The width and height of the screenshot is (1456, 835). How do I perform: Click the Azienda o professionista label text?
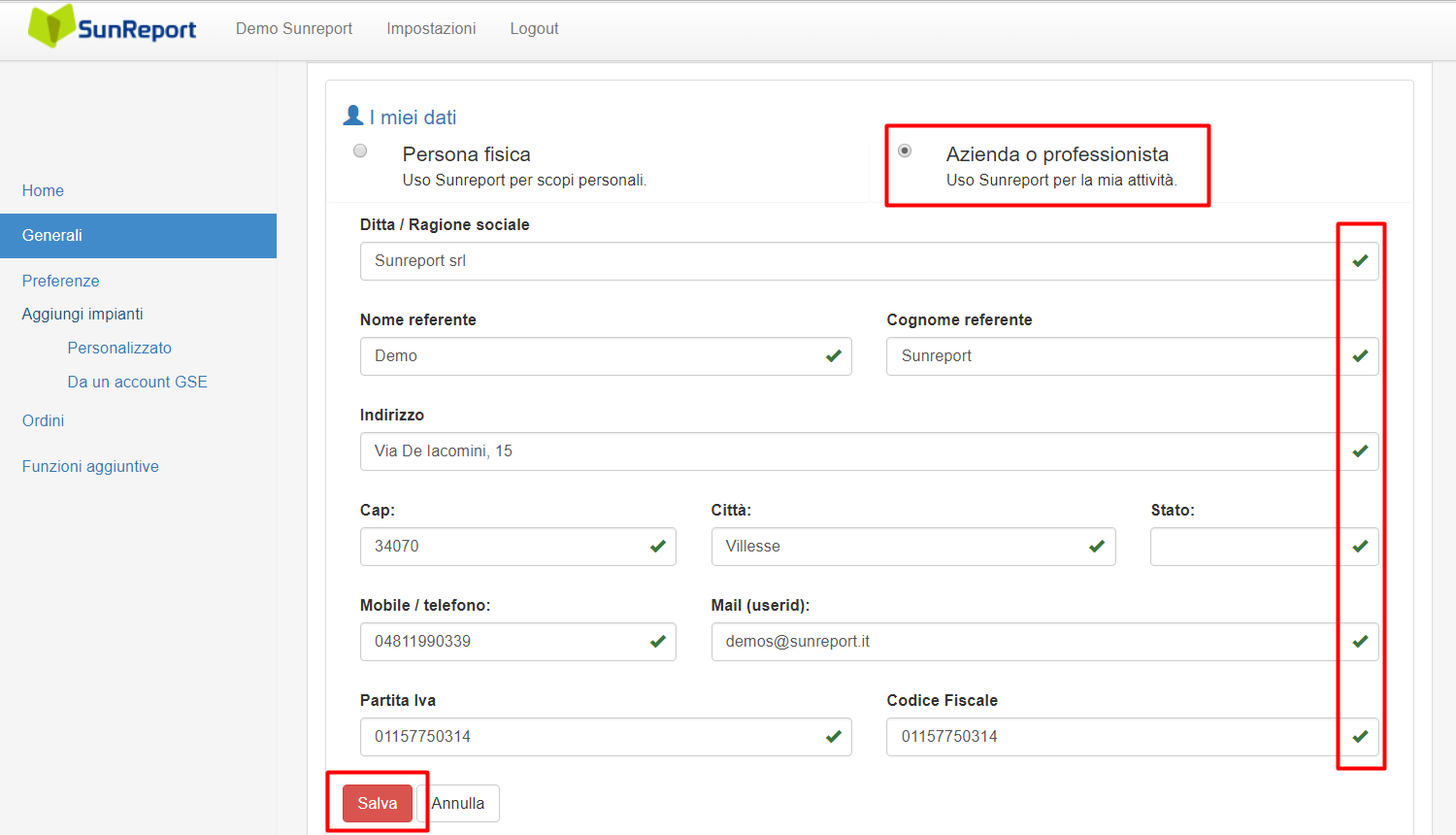coord(1057,154)
